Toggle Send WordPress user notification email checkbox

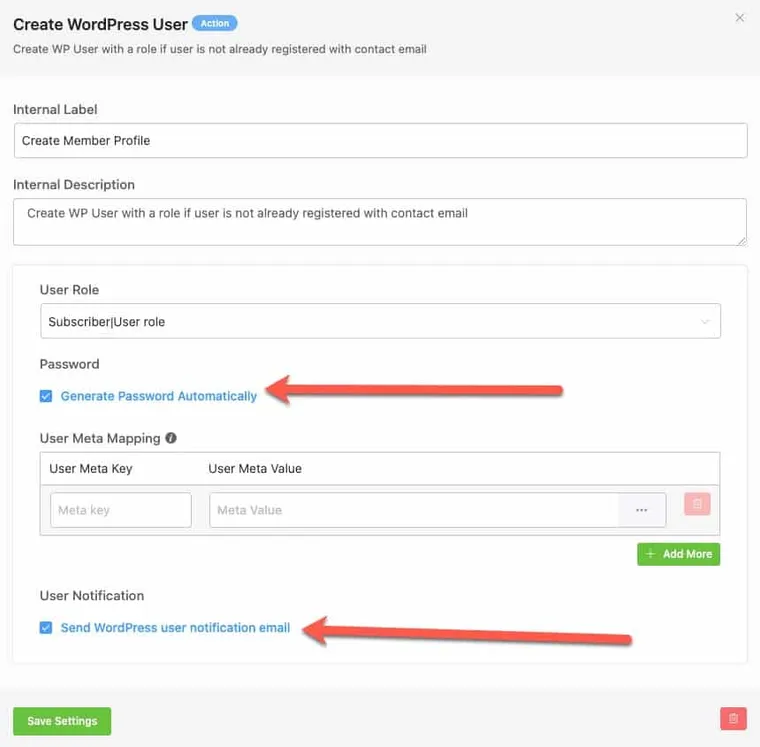pos(46,628)
